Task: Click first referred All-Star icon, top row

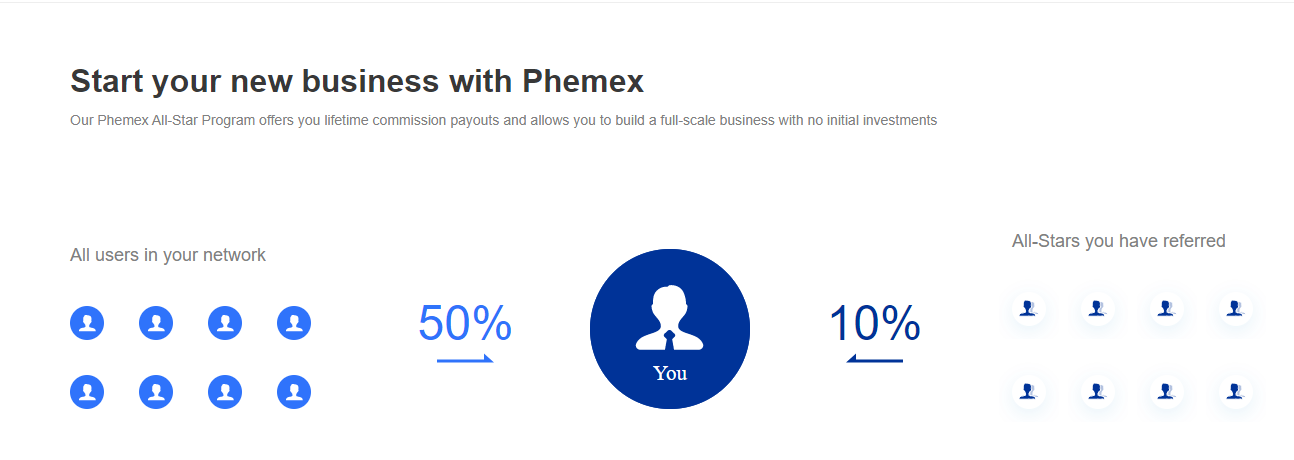Action: 1028,309
